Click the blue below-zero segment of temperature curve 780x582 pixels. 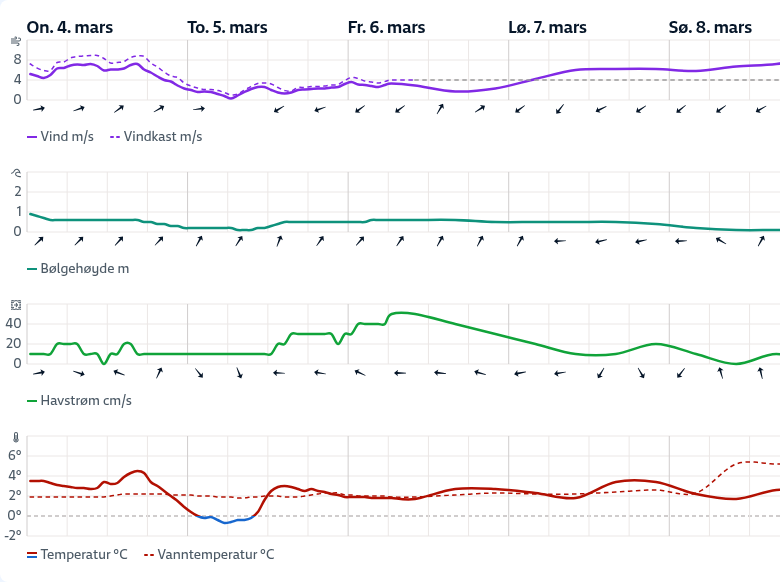(x=228, y=521)
